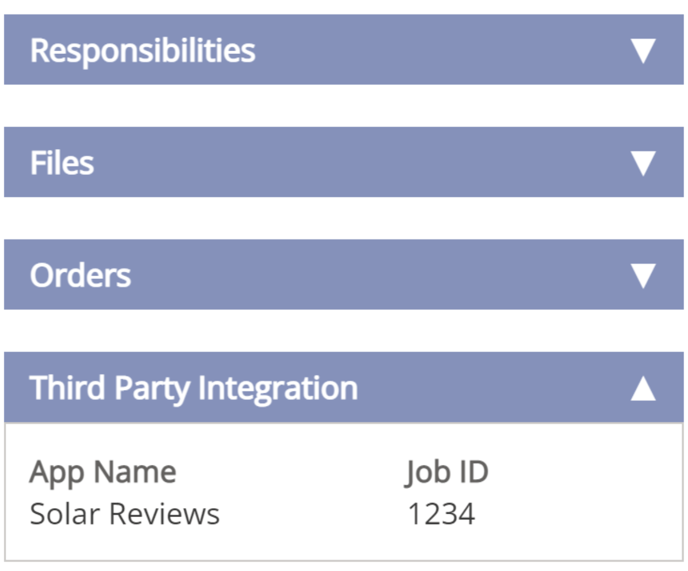The height and width of the screenshot is (571, 688).
Task: Click white gap between Files and Orders
Action: [344, 218]
